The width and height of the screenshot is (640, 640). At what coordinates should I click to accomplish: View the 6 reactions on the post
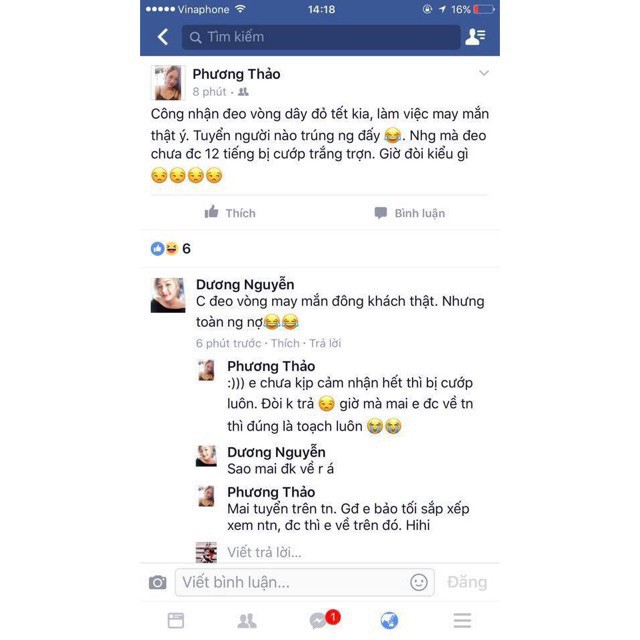pyautogui.click(x=171, y=248)
